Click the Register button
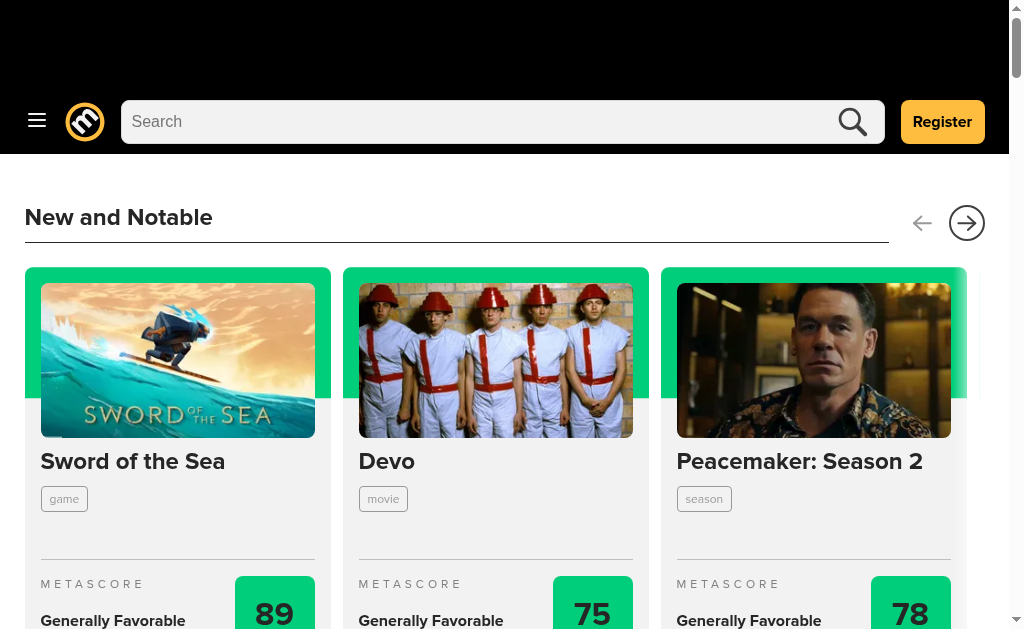The height and width of the screenshot is (629, 1024). pos(942,122)
